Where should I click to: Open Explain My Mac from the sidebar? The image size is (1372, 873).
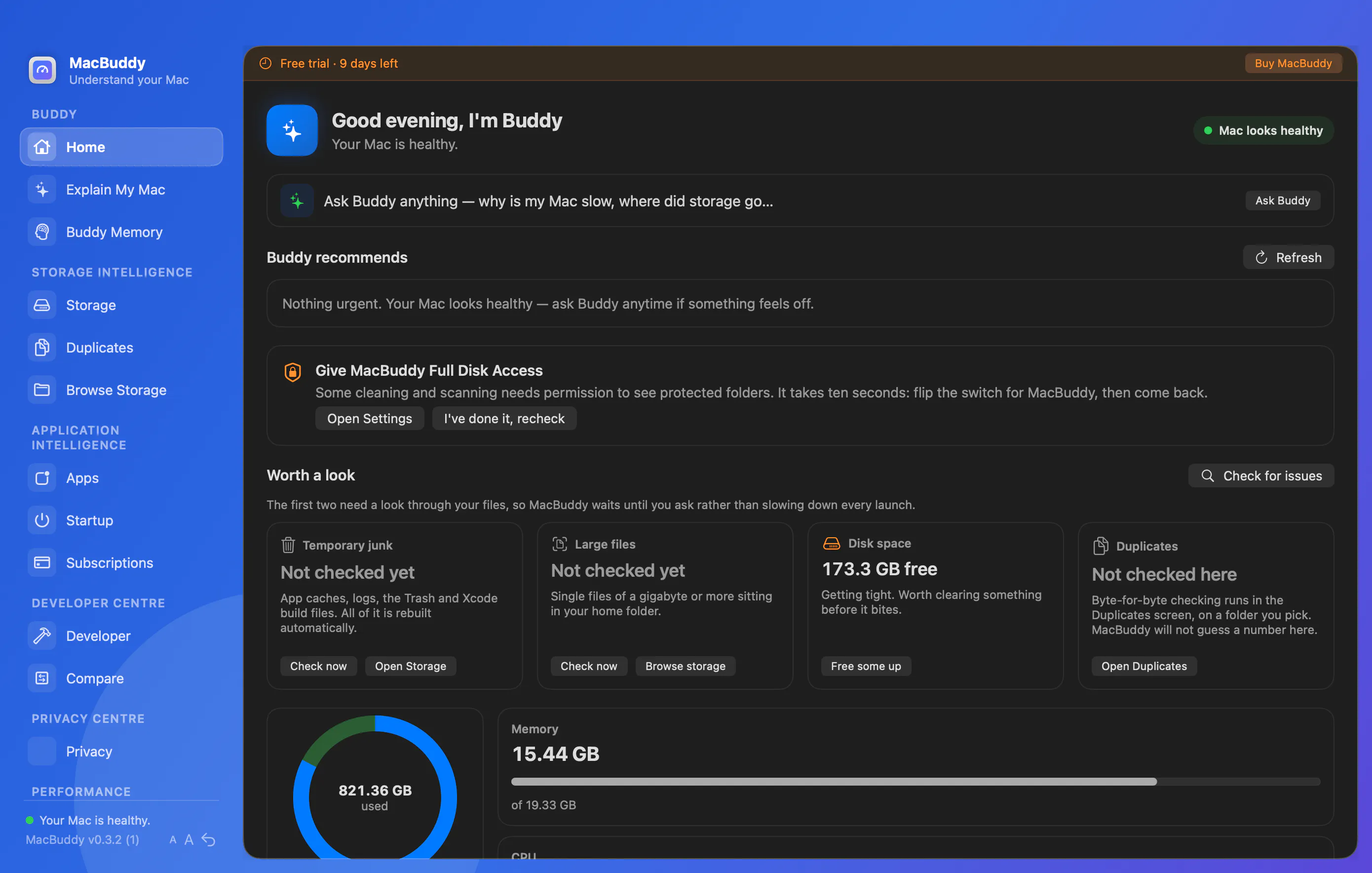[x=121, y=189]
